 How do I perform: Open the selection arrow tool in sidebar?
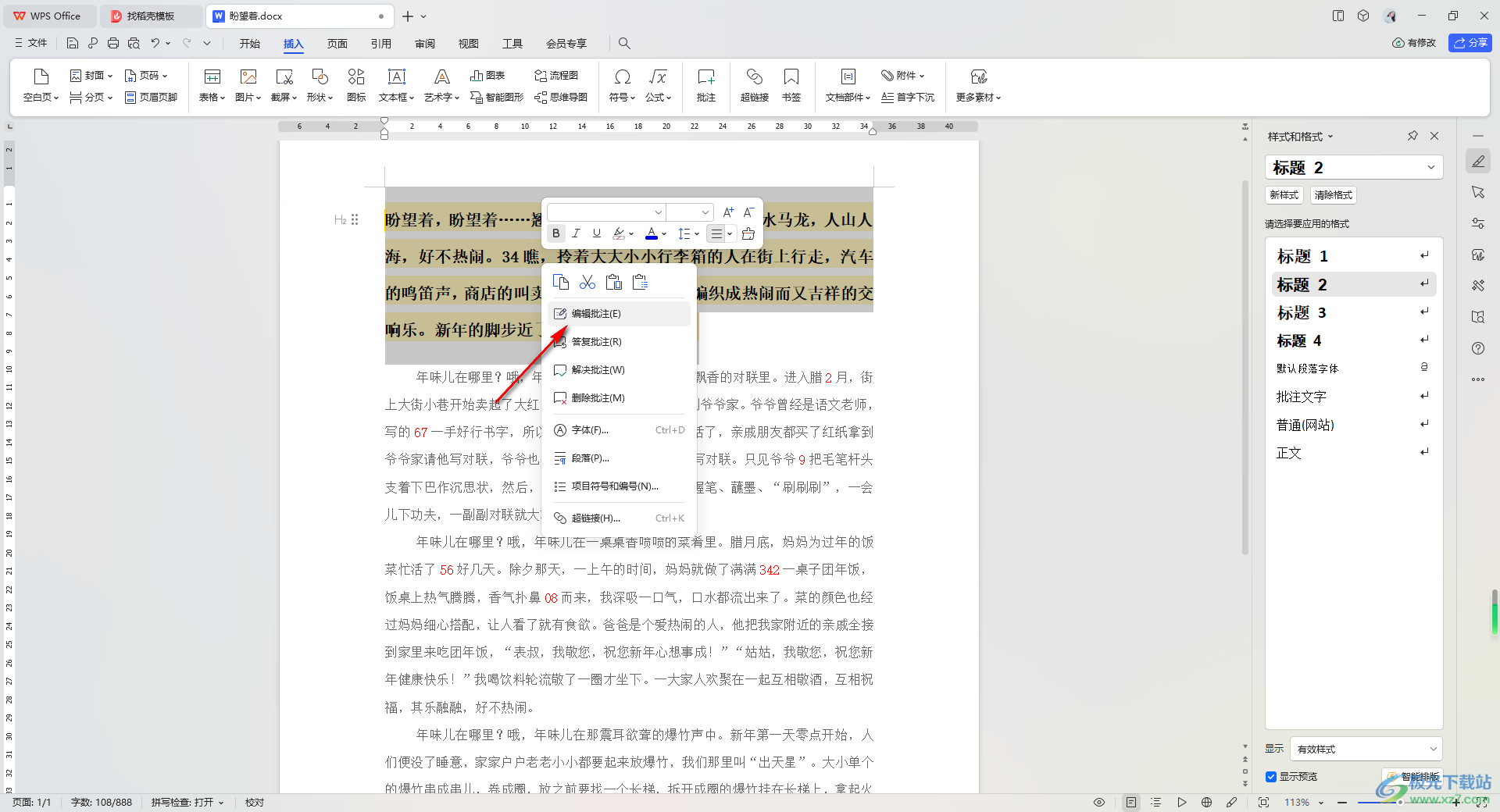pos(1478,192)
